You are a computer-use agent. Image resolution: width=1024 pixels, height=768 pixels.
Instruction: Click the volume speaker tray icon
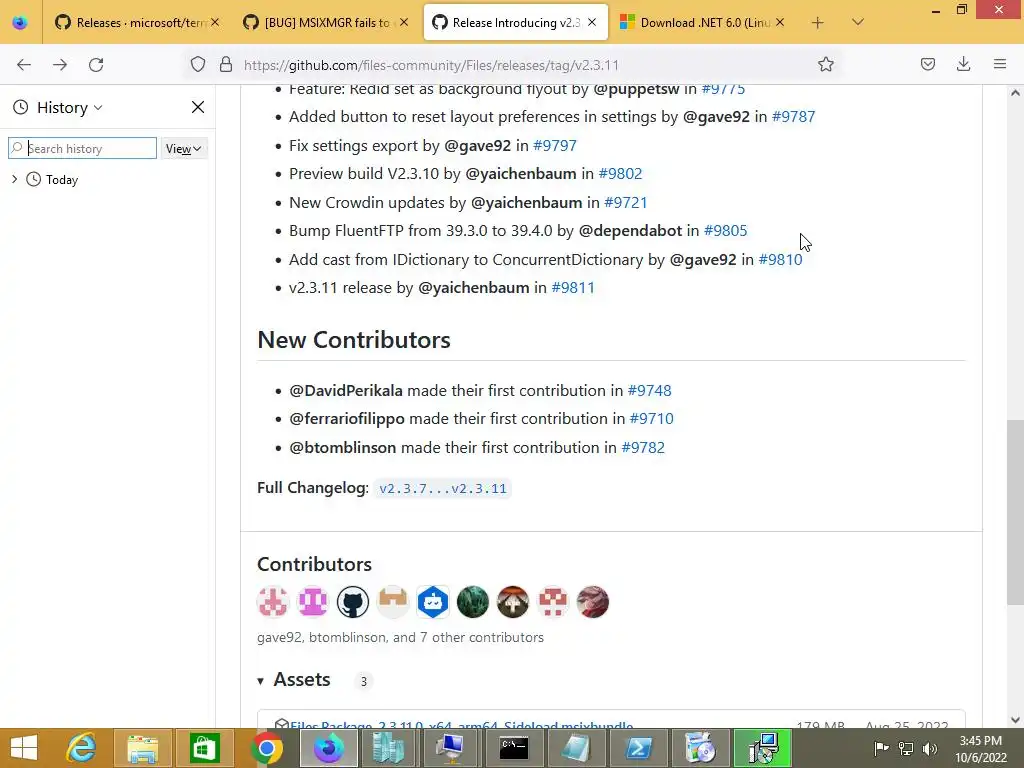930,748
